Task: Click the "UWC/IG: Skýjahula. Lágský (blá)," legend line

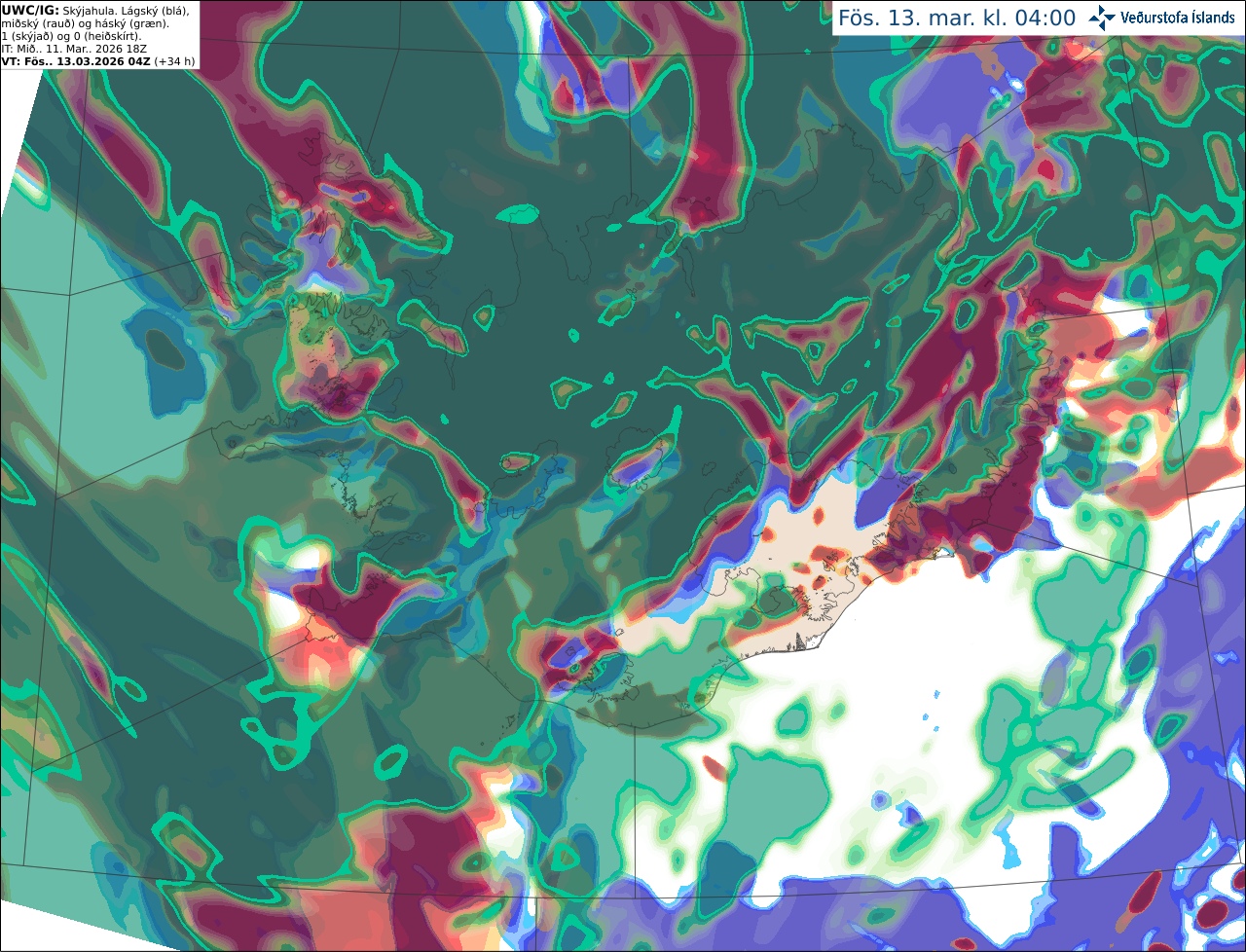Action: point(95,11)
